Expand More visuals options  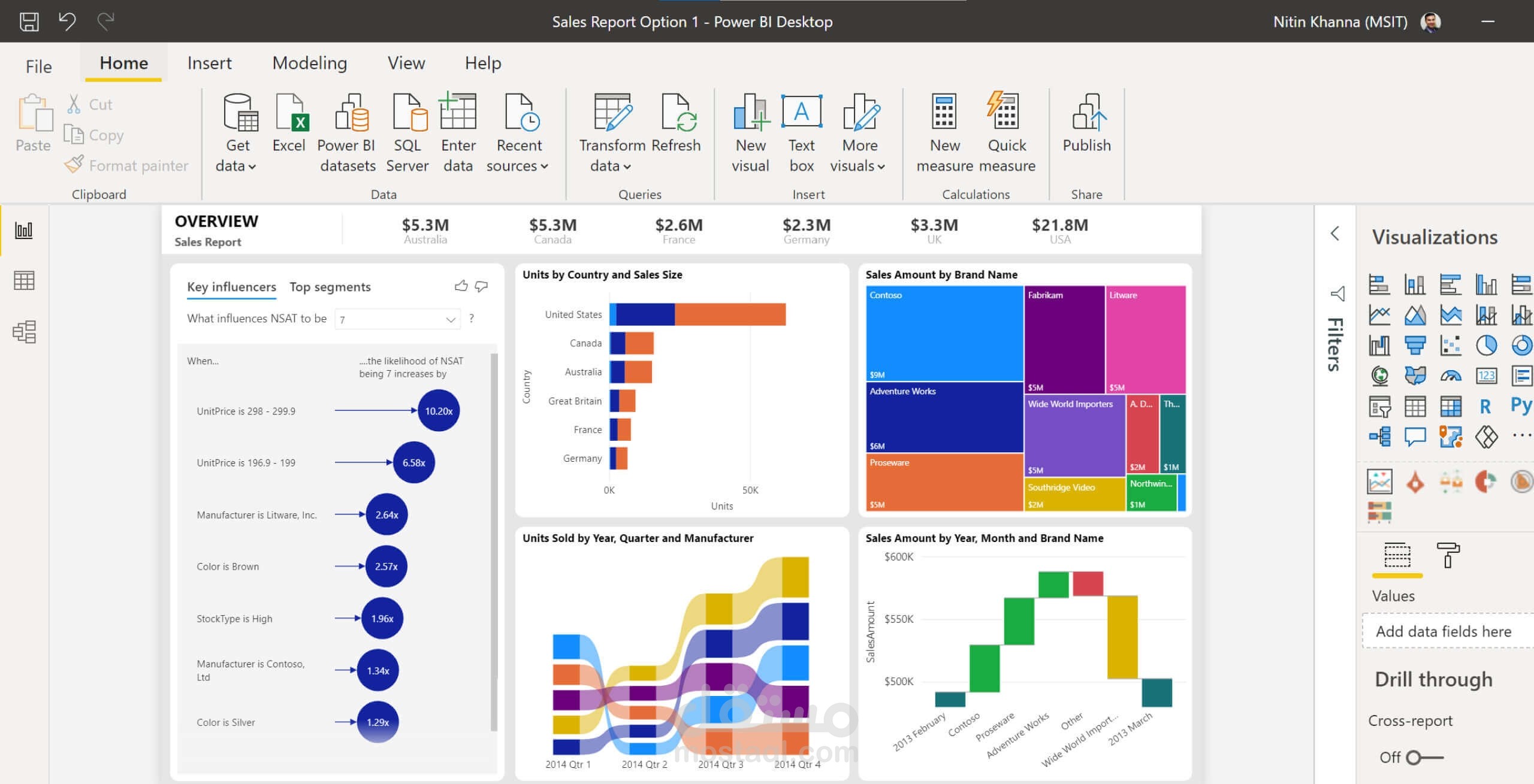coord(859,132)
